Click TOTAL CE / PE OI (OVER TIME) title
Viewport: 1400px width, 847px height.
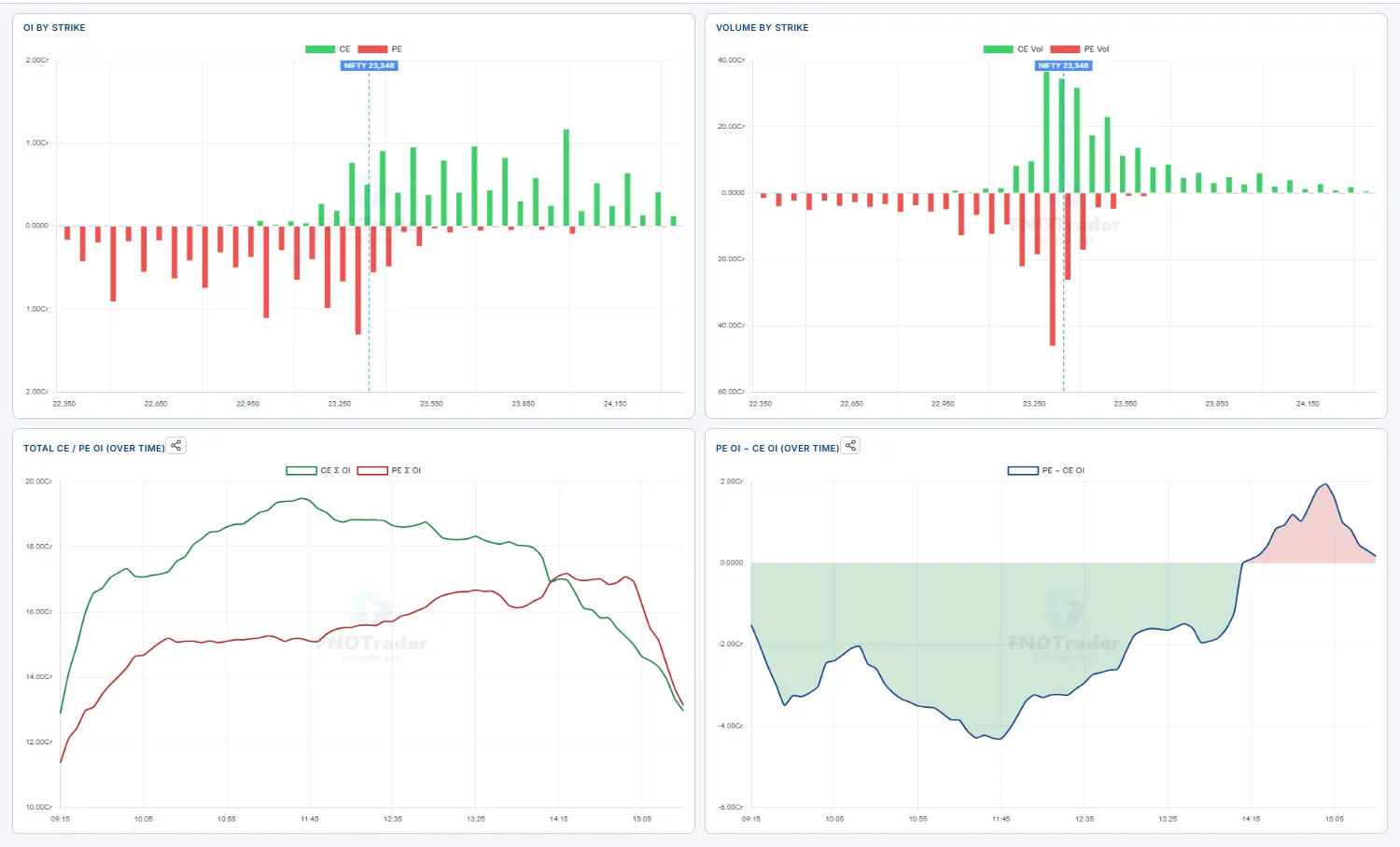[x=94, y=449]
